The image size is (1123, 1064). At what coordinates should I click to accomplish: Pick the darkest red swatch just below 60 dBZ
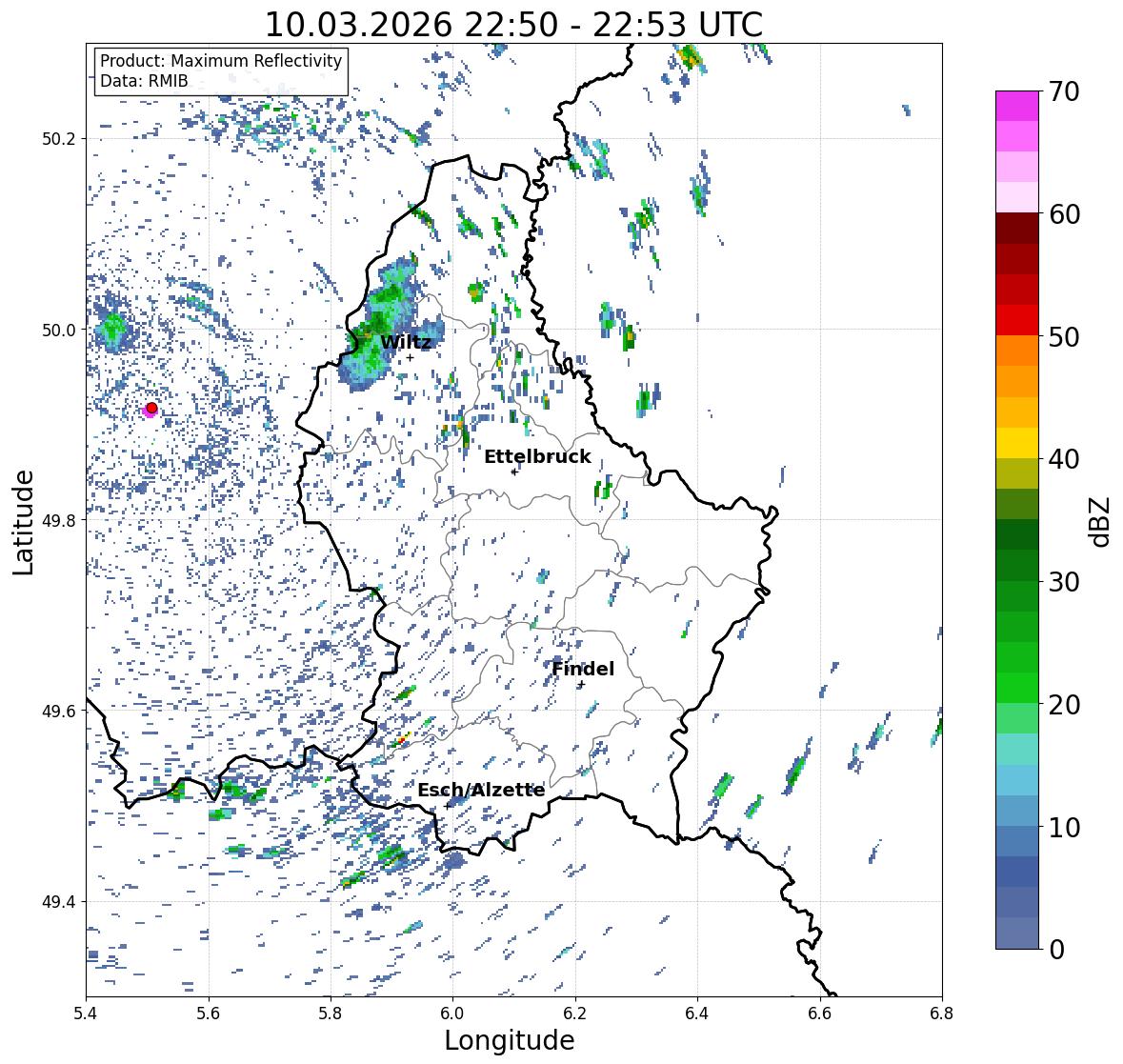tap(1017, 229)
